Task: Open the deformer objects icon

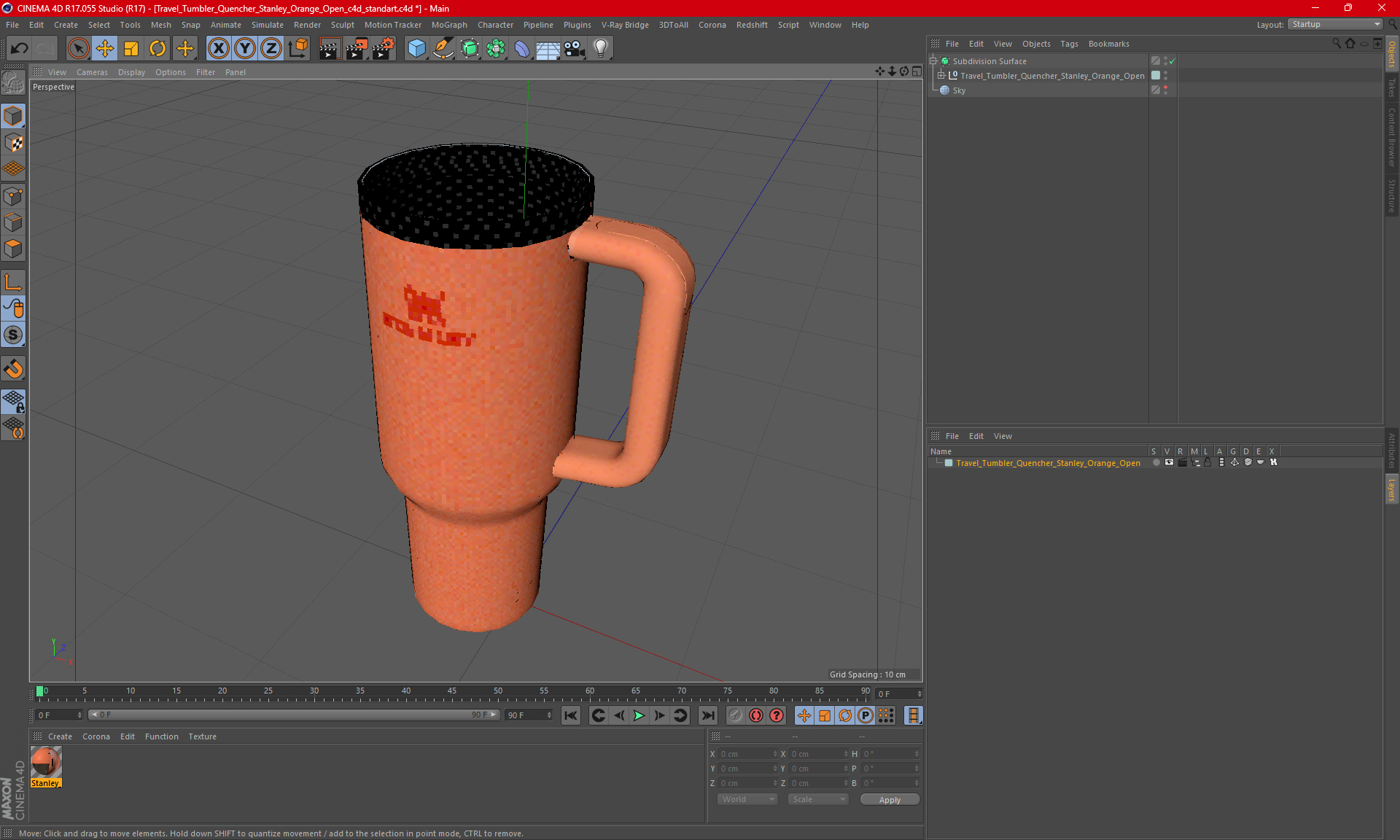Action: [522, 48]
